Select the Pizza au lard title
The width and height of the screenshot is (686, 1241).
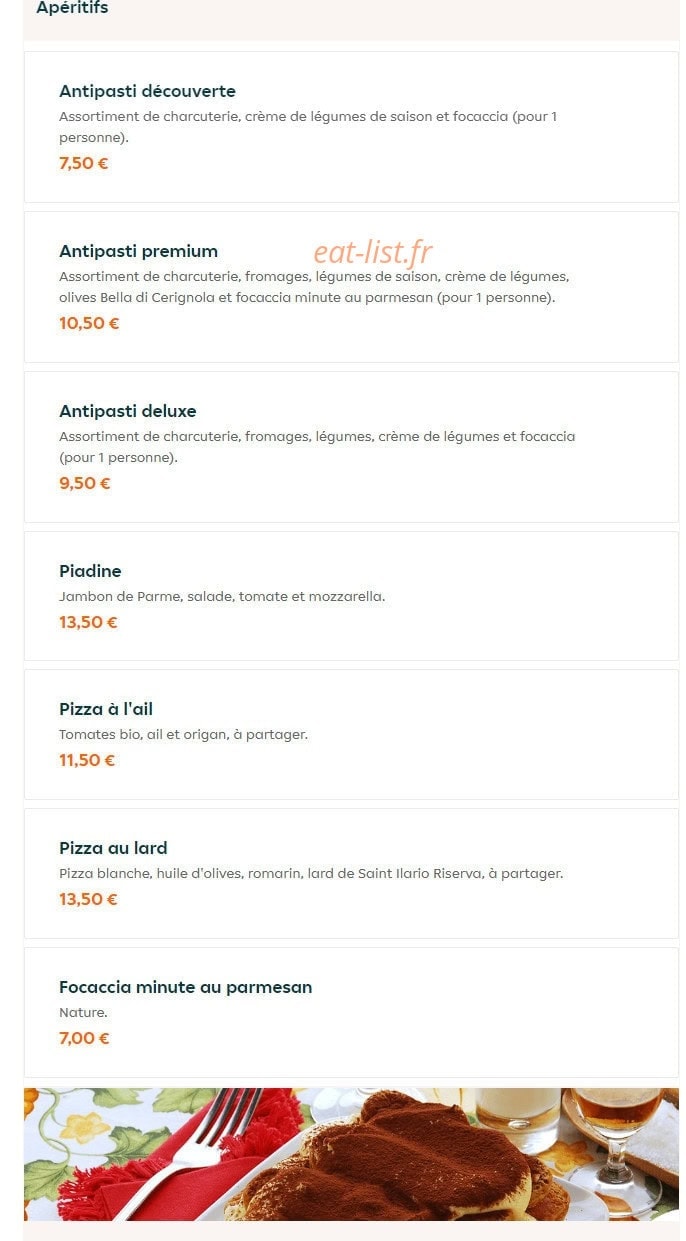pos(113,848)
